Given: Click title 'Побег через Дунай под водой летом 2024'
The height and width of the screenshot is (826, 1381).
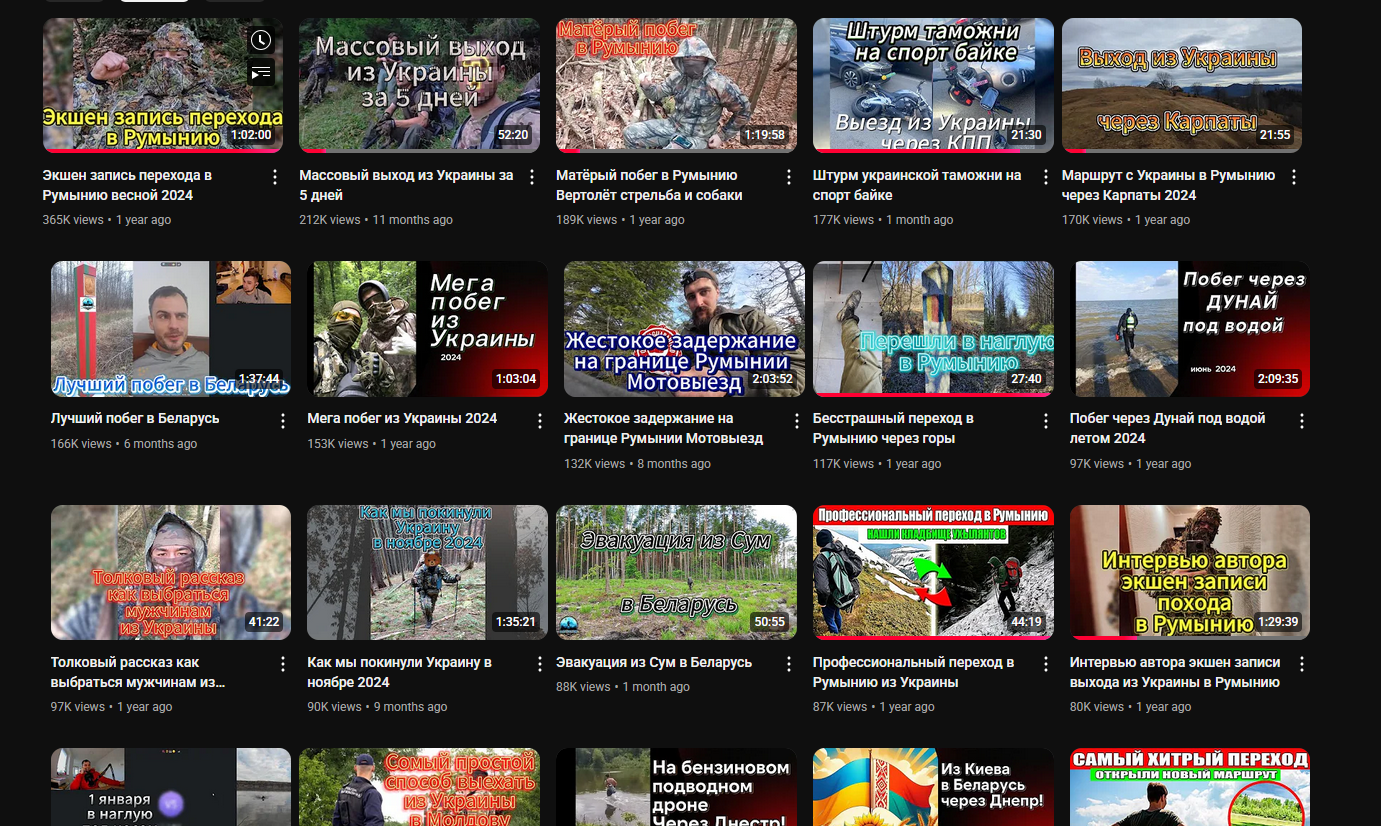Looking at the screenshot, I should click(1168, 428).
